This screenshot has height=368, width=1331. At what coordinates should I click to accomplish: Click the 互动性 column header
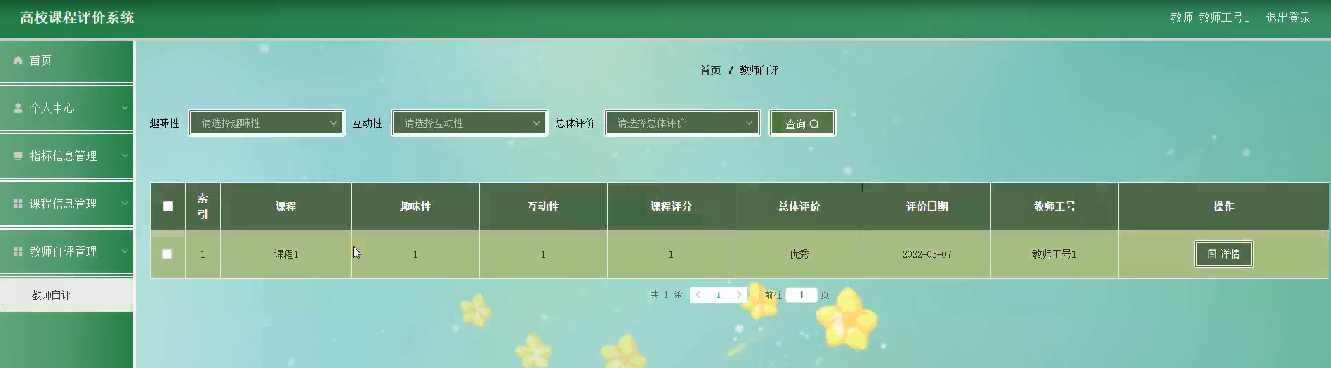click(543, 206)
